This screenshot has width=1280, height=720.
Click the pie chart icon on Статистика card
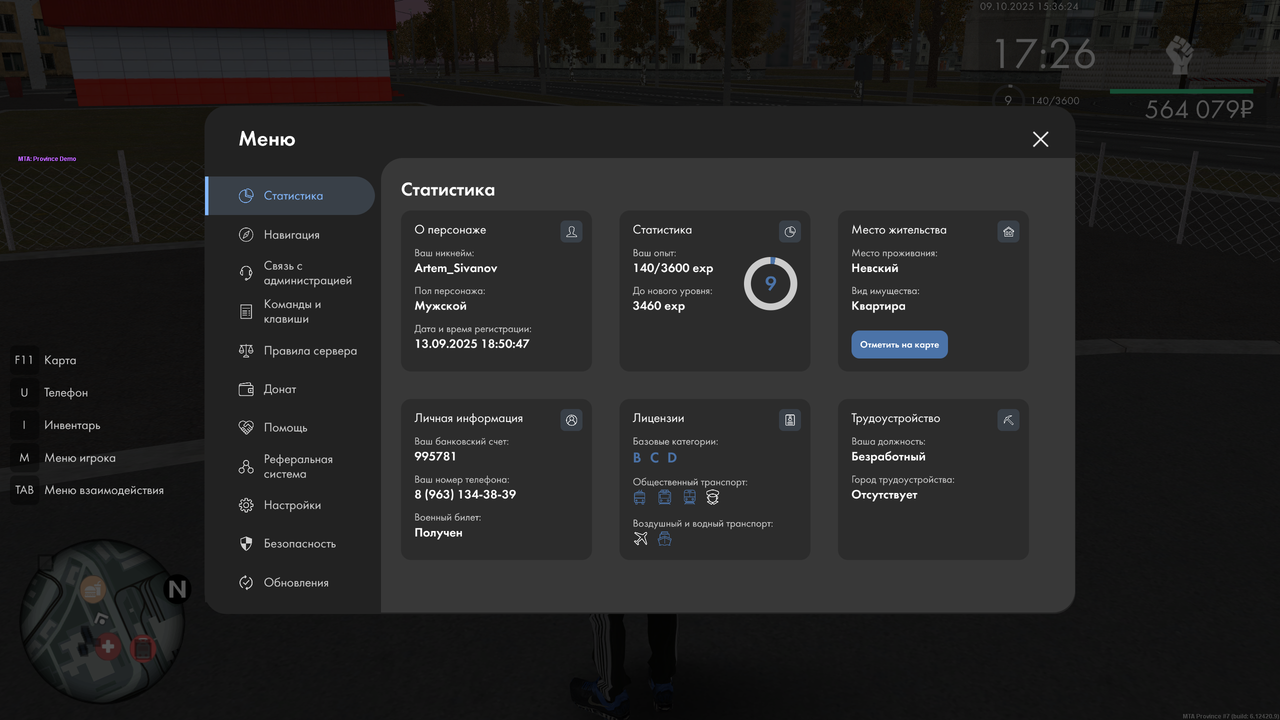click(790, 232)
